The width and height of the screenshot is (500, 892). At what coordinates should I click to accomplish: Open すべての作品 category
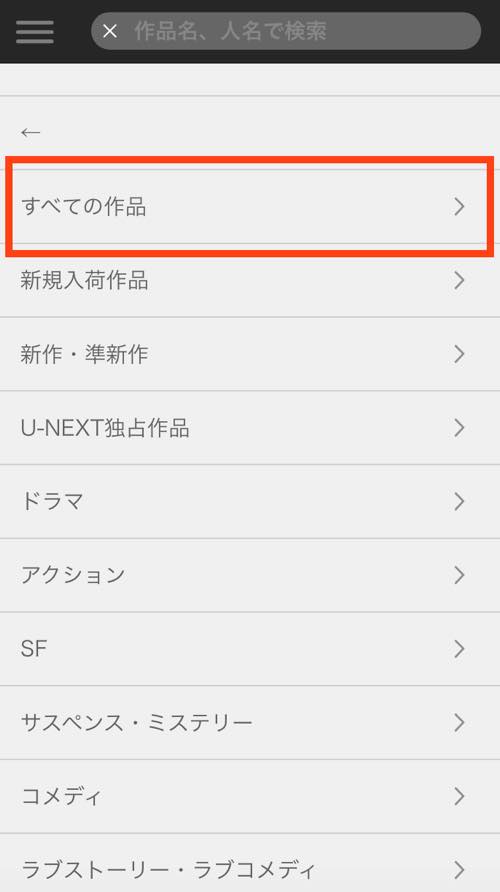pos(250,207)
